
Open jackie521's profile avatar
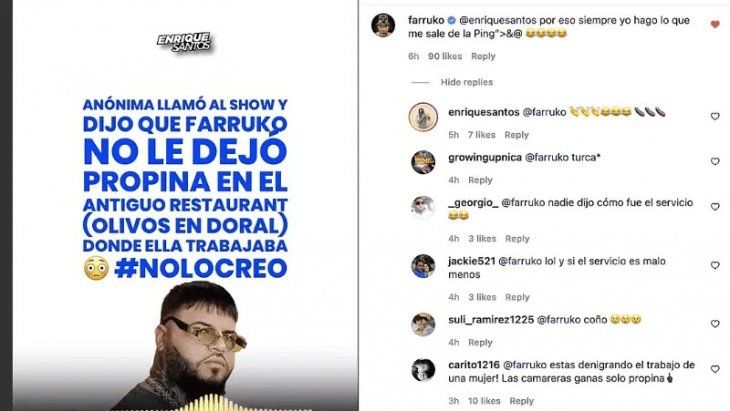click(423, 266)
